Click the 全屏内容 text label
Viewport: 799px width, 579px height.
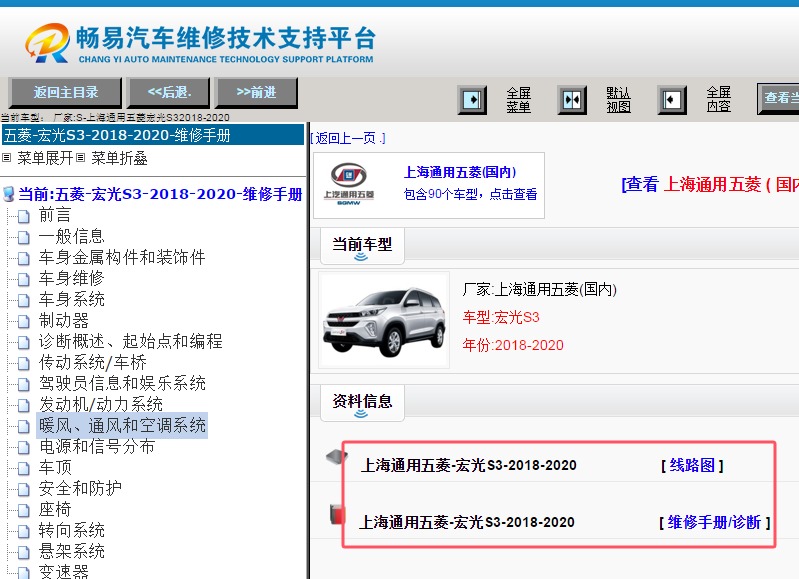(718, 99)
